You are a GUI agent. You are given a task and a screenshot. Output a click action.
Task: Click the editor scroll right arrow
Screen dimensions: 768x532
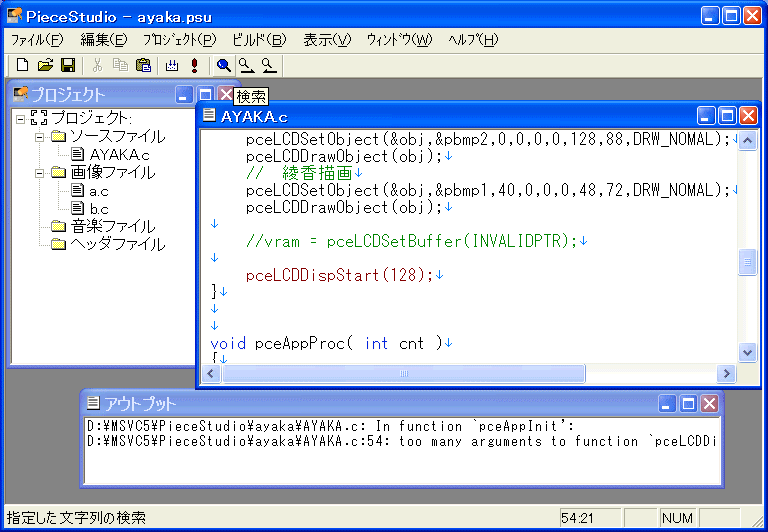point(726,374)
